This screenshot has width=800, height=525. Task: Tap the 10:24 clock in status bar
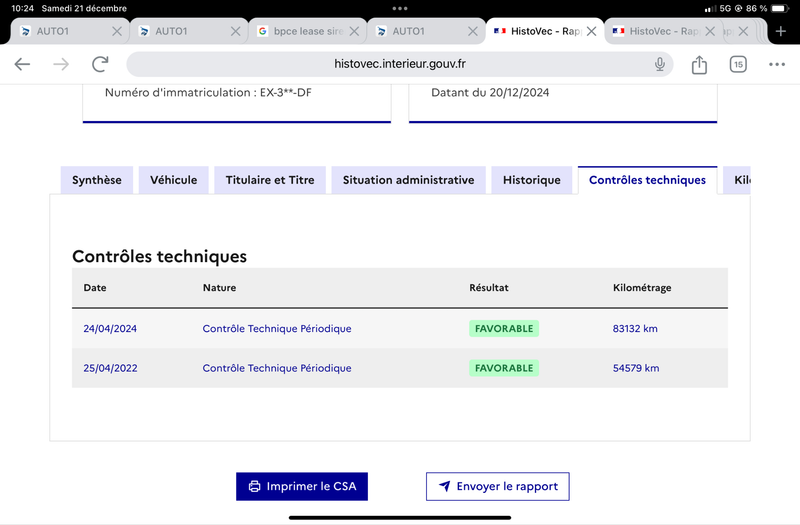coord(22,8)
